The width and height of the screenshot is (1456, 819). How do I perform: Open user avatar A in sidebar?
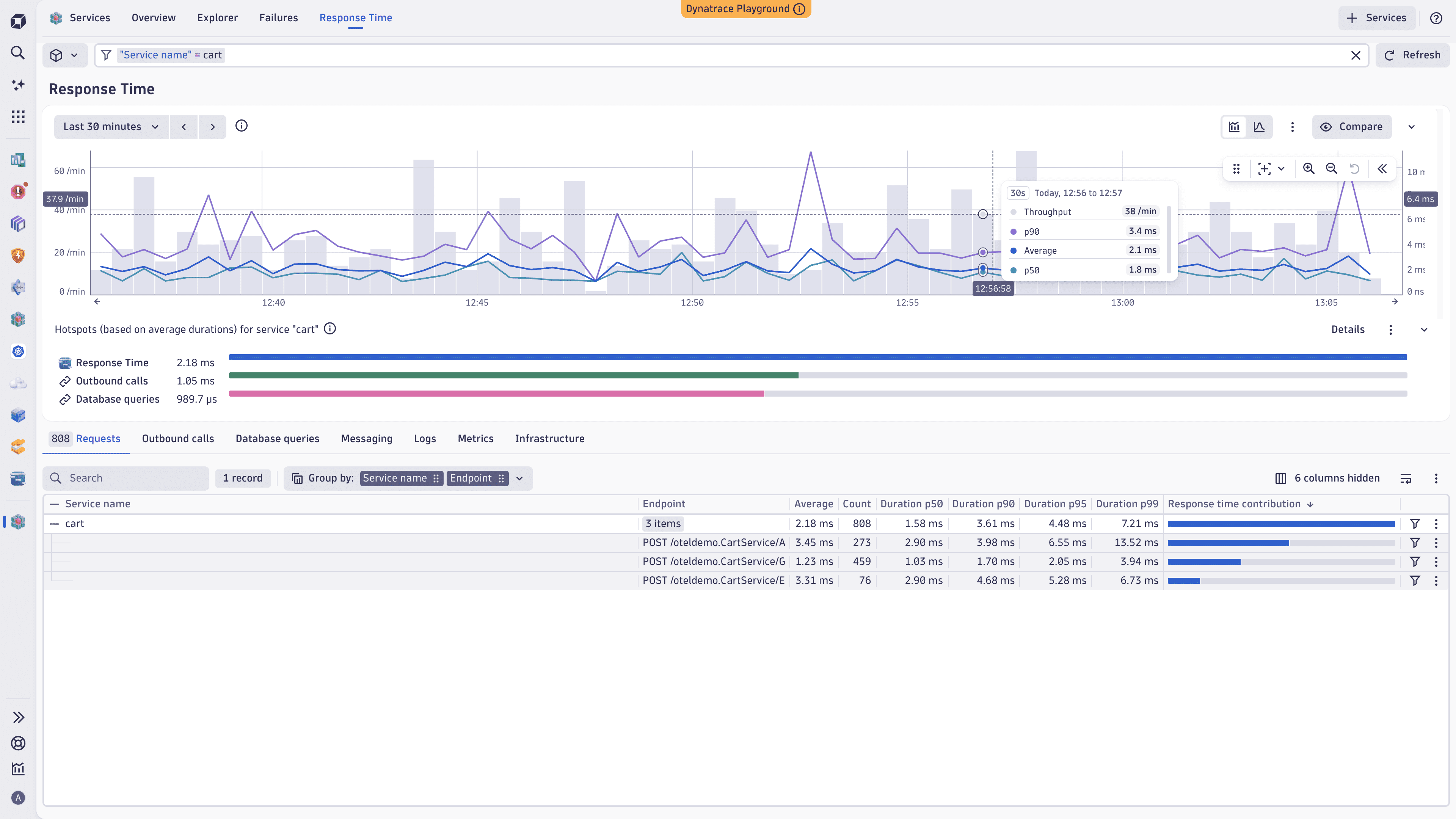click(x=18, y=797)
